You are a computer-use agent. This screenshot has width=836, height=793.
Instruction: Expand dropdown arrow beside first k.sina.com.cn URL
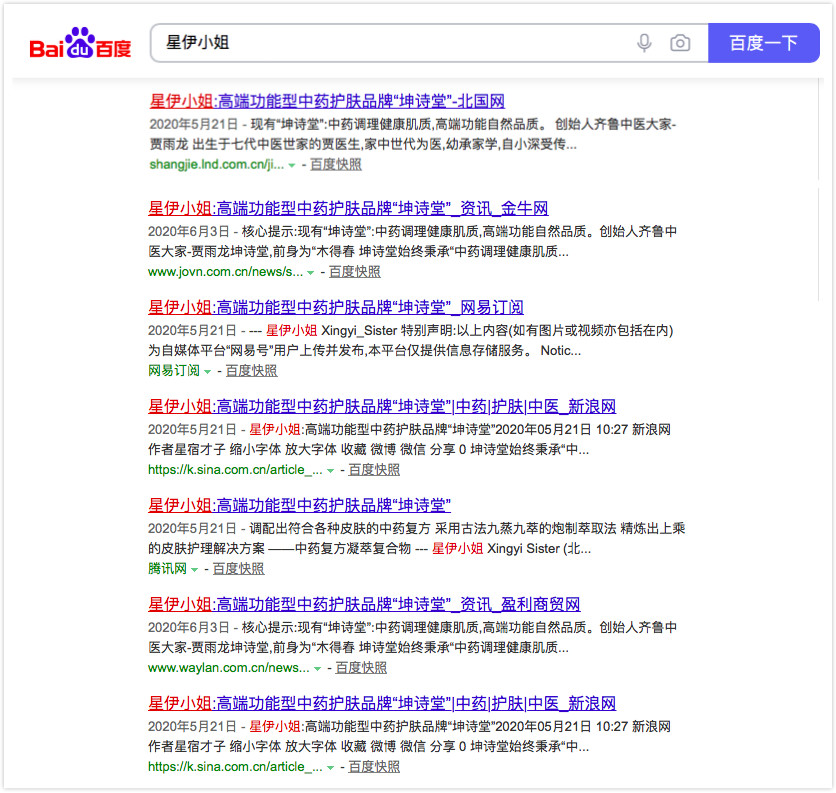tap(330, 471)
